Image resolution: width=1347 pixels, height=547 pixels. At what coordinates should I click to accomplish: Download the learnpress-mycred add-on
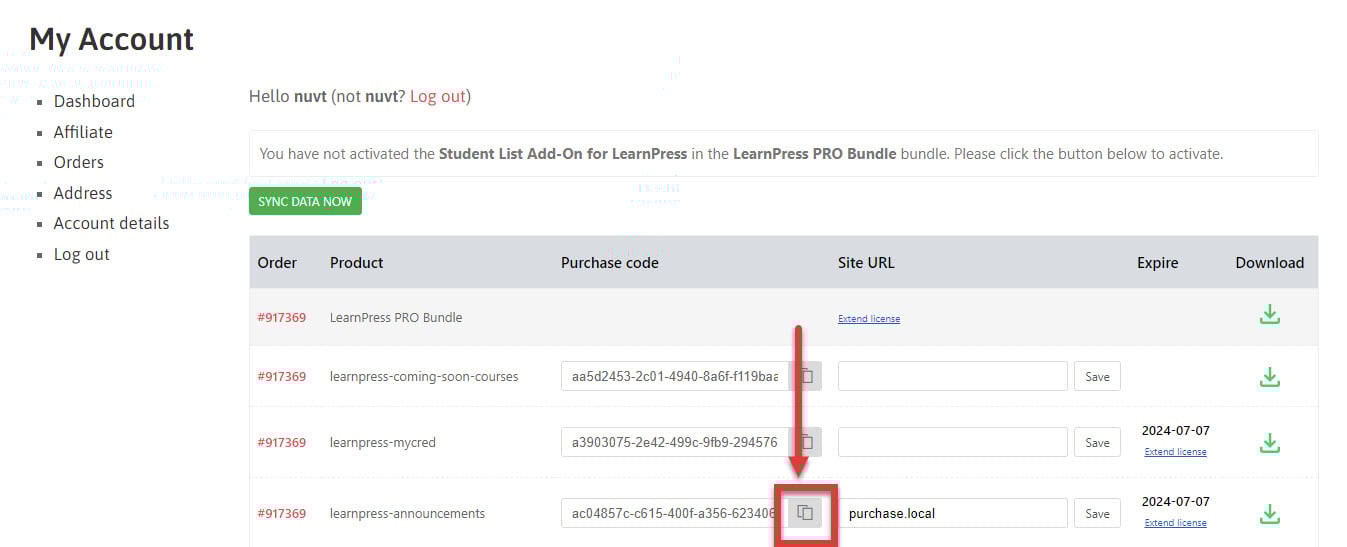pyautogui.click(x=1269, y=442)
